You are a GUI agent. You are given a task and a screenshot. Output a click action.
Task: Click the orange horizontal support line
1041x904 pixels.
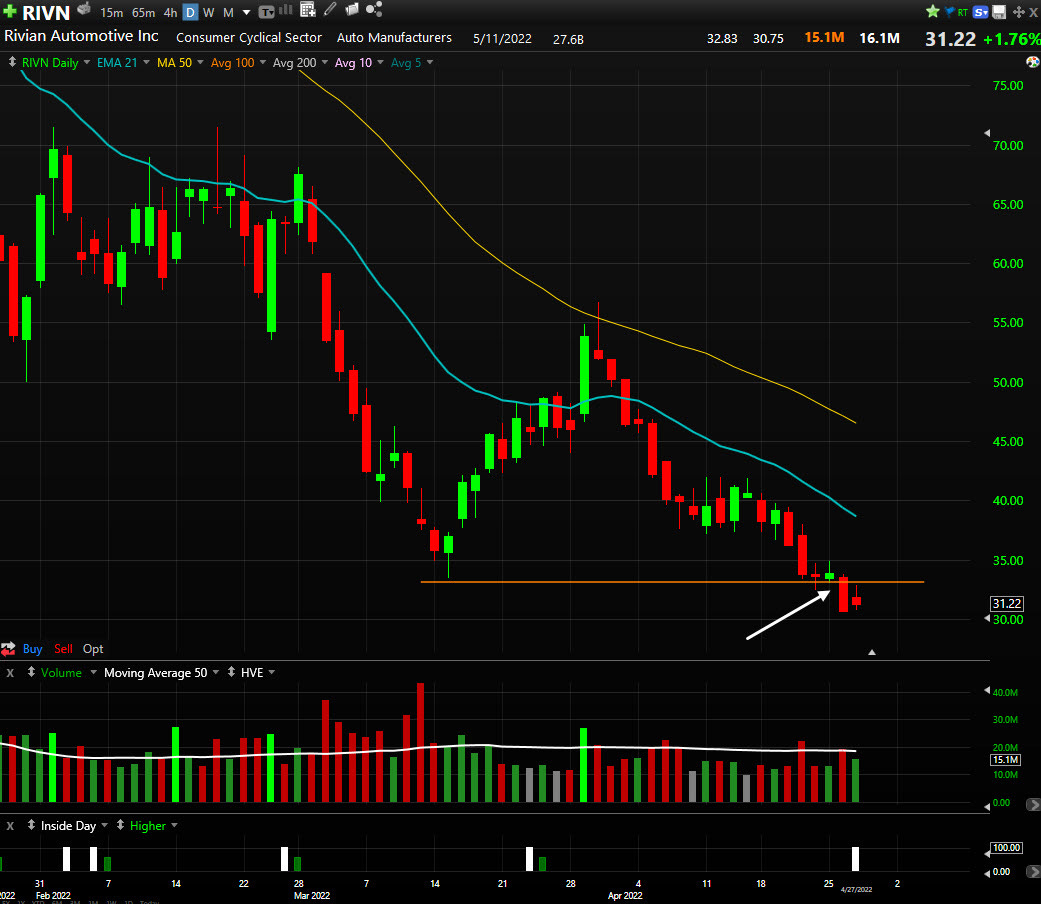pos(672,582)
